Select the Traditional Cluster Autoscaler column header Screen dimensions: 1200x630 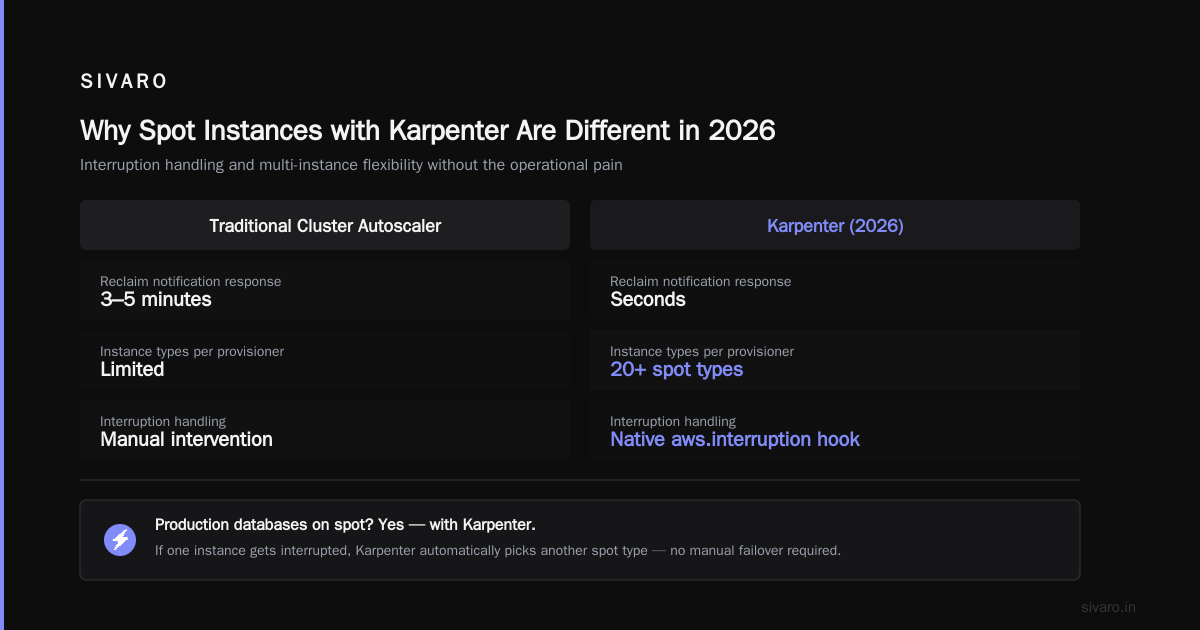pyautogui.click(x=325, y=225)
